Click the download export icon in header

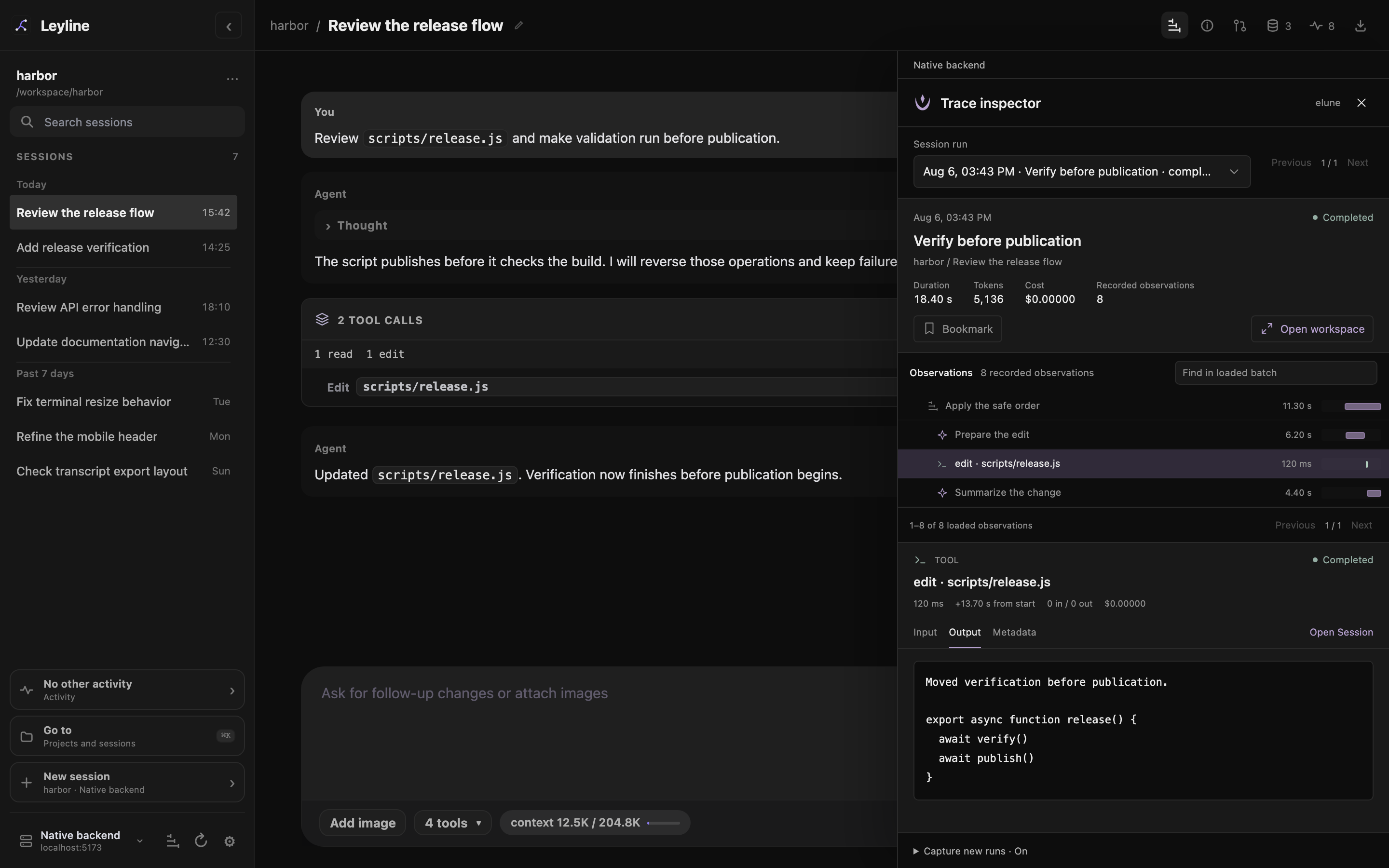click(x=1360, y=26)
